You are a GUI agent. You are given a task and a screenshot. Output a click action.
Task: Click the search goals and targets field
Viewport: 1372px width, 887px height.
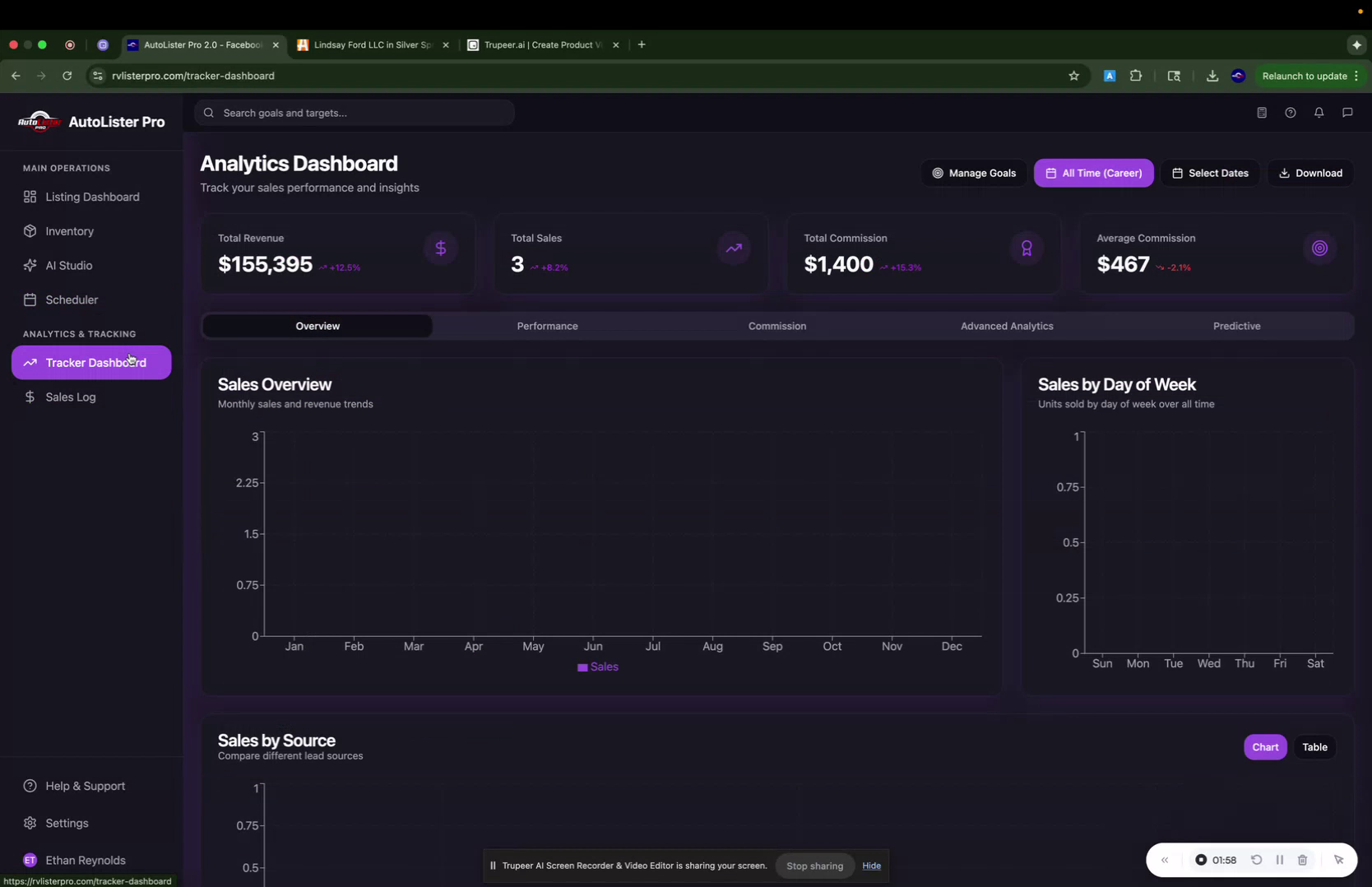coord(354,113)
